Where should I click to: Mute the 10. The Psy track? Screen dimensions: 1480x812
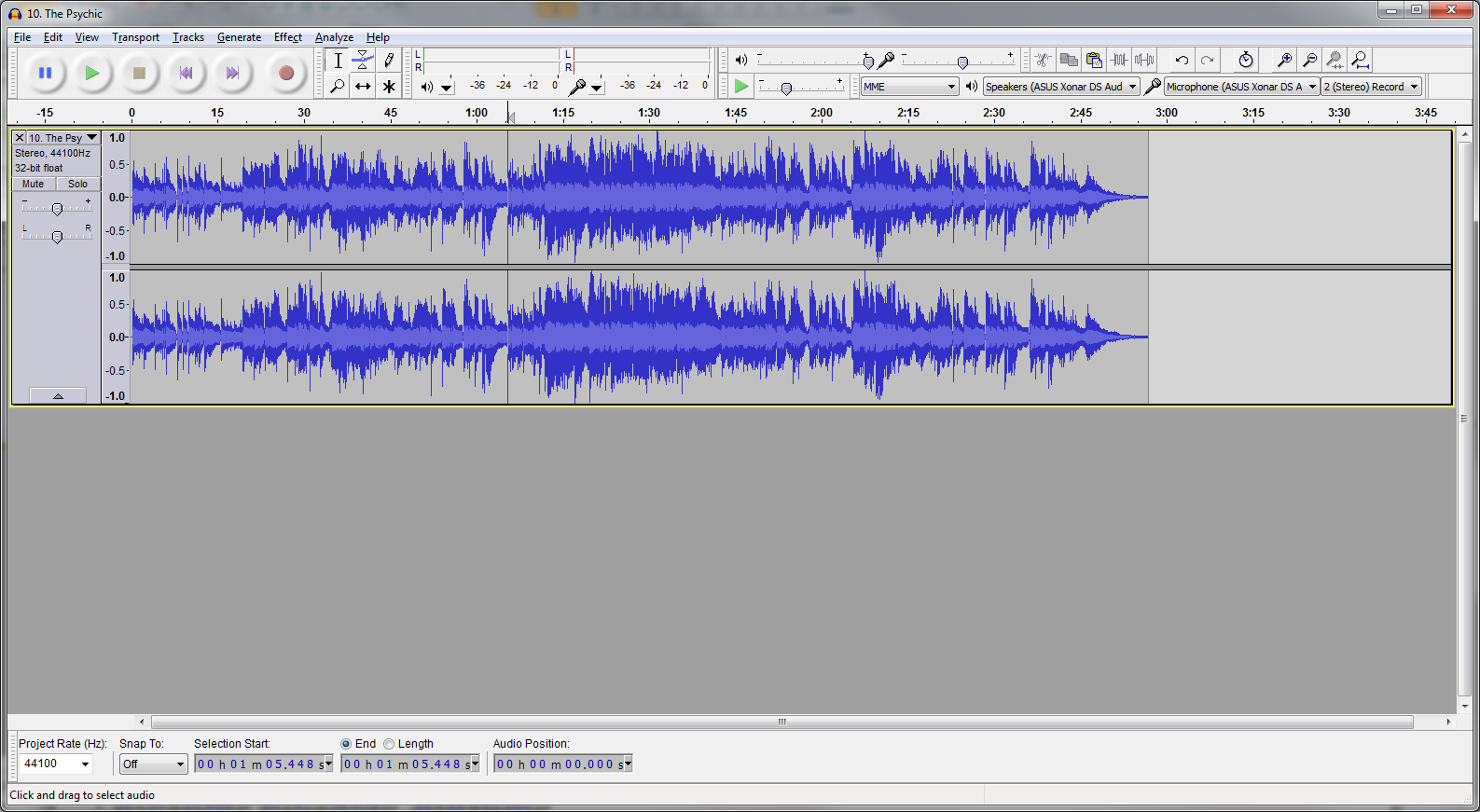click(34, 184)
